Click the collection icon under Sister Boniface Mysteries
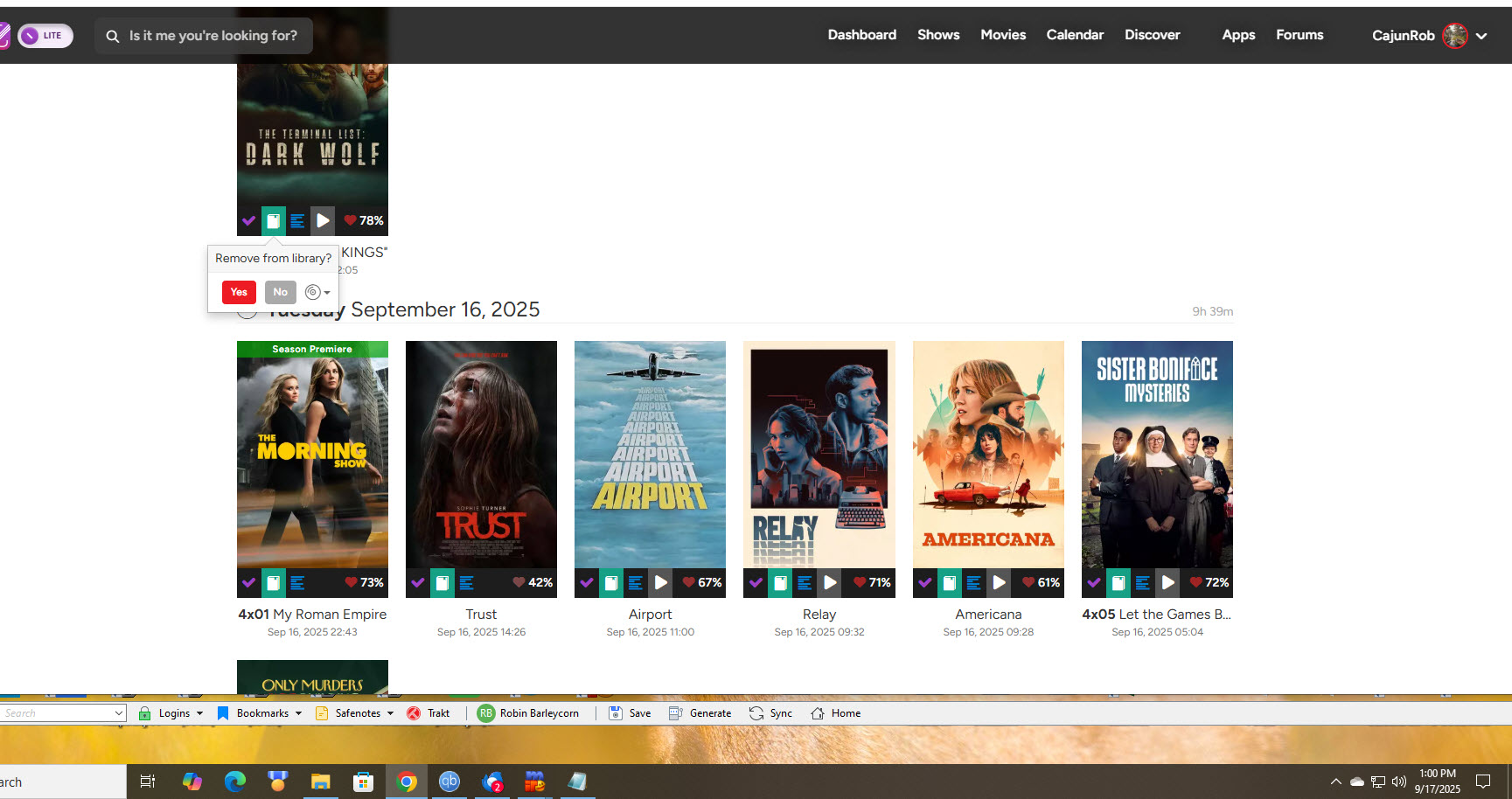Viewport: 1512px width, 799px height. click(x=1118, y=583)
